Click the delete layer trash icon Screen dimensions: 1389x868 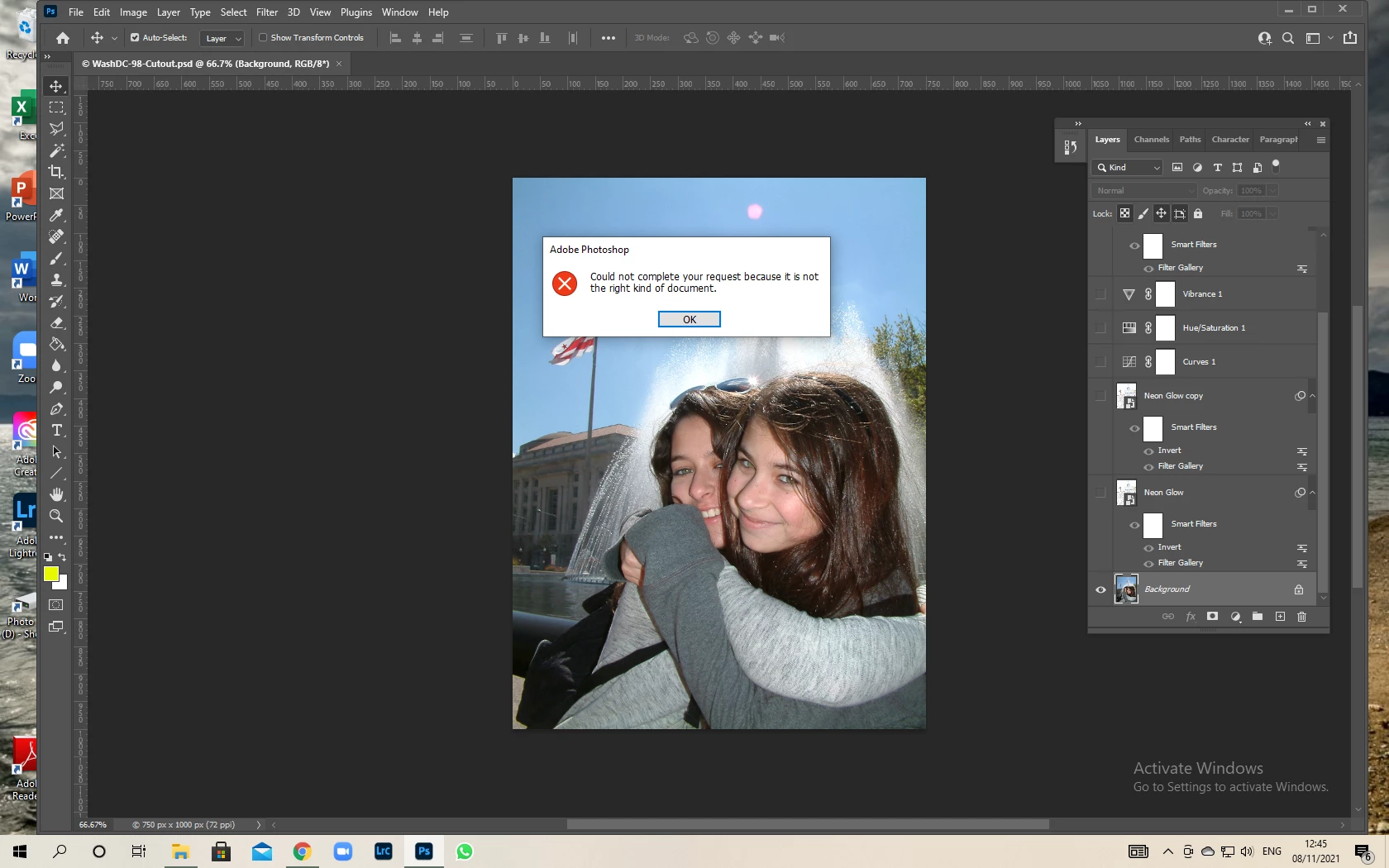(x=1301, y=617)
